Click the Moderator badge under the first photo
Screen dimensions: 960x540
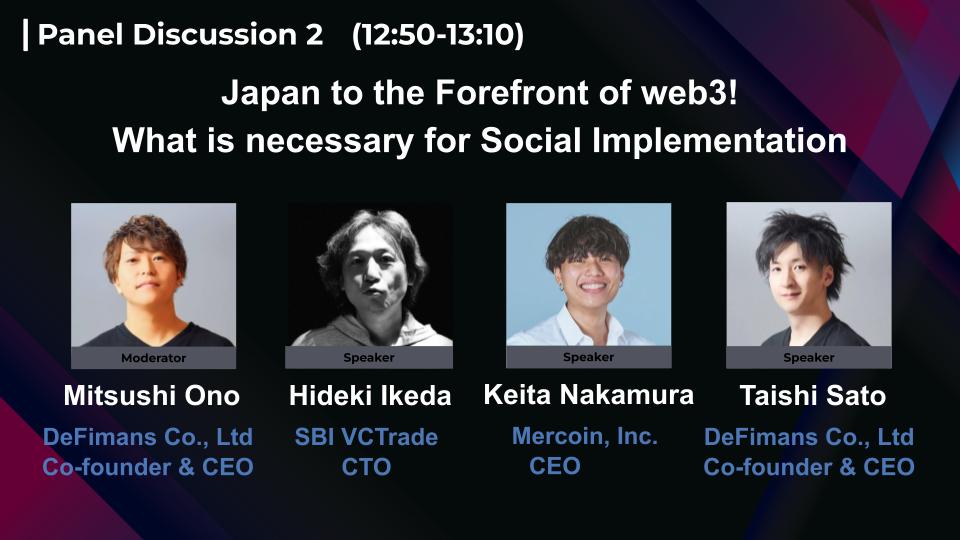(x=153, y=358)
